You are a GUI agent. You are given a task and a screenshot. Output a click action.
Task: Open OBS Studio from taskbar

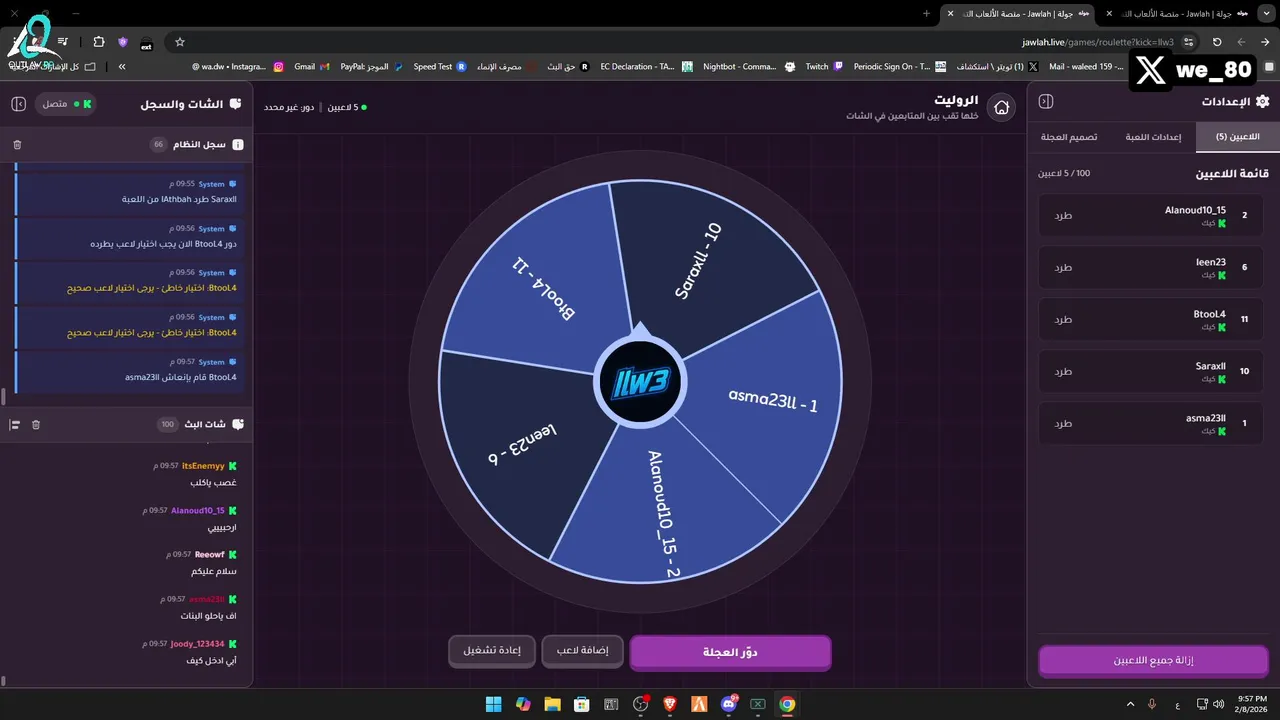pyautogui.click(x=641, y=704)
